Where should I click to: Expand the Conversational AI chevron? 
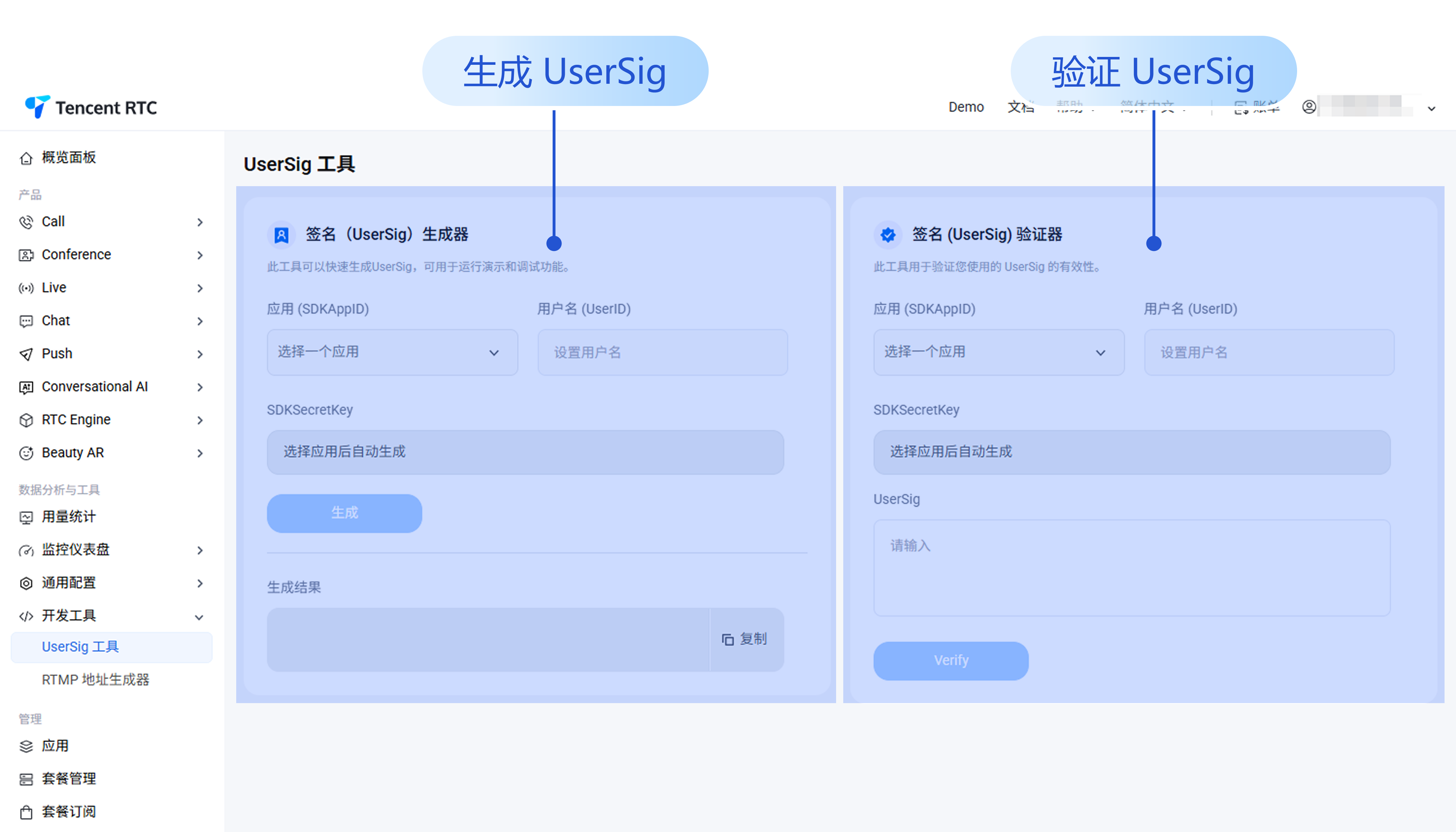pyautogui.click(x=200, y=387)
